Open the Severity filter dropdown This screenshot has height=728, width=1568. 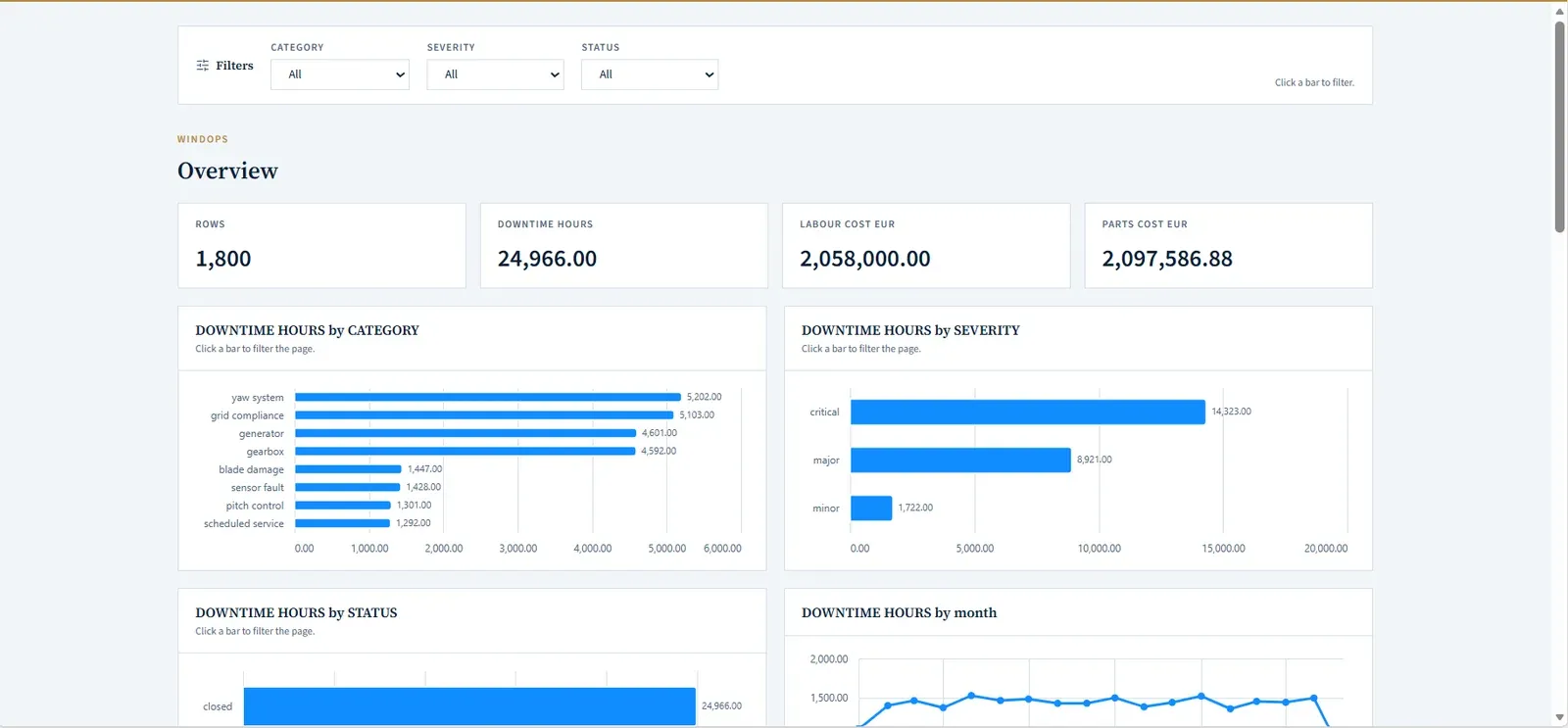(495, 74)
